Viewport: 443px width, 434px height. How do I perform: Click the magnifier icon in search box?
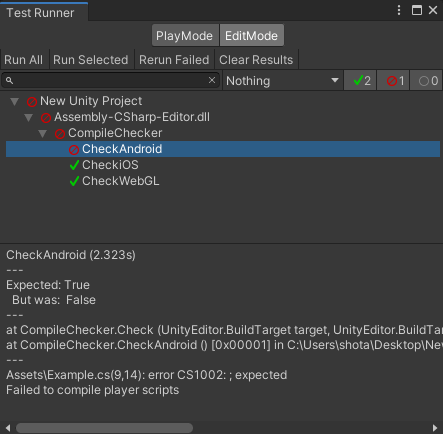10,80
